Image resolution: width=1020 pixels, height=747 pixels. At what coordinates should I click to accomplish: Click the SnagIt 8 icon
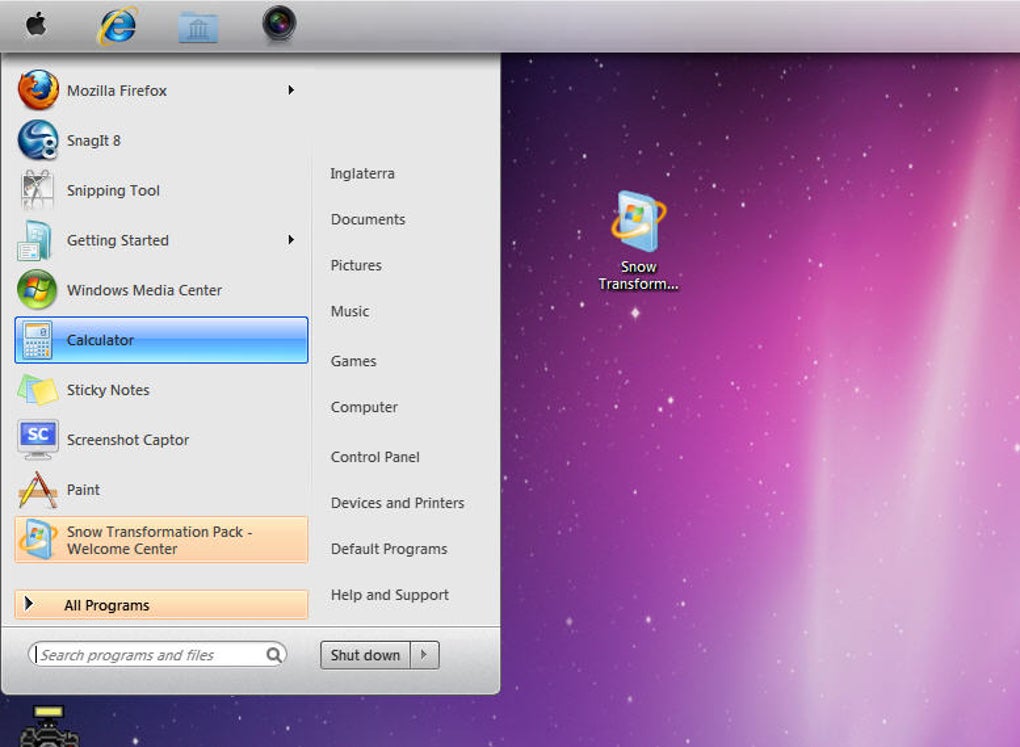click(38, 140)
